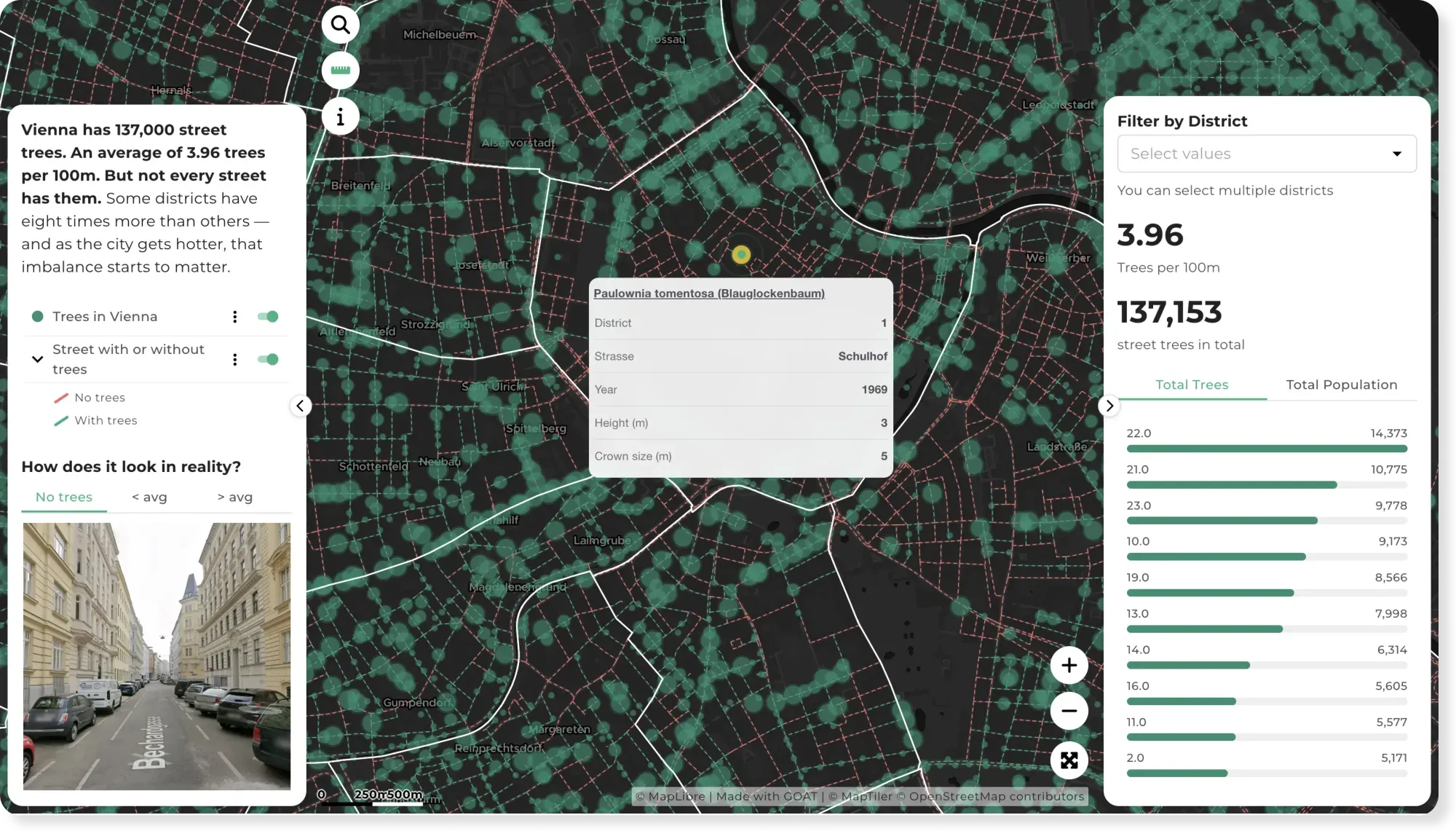Image resolution: width=1456 pixels, height=831 pixels.
Task: Open the Filter by District dropdown
Action: (1267, 154)
